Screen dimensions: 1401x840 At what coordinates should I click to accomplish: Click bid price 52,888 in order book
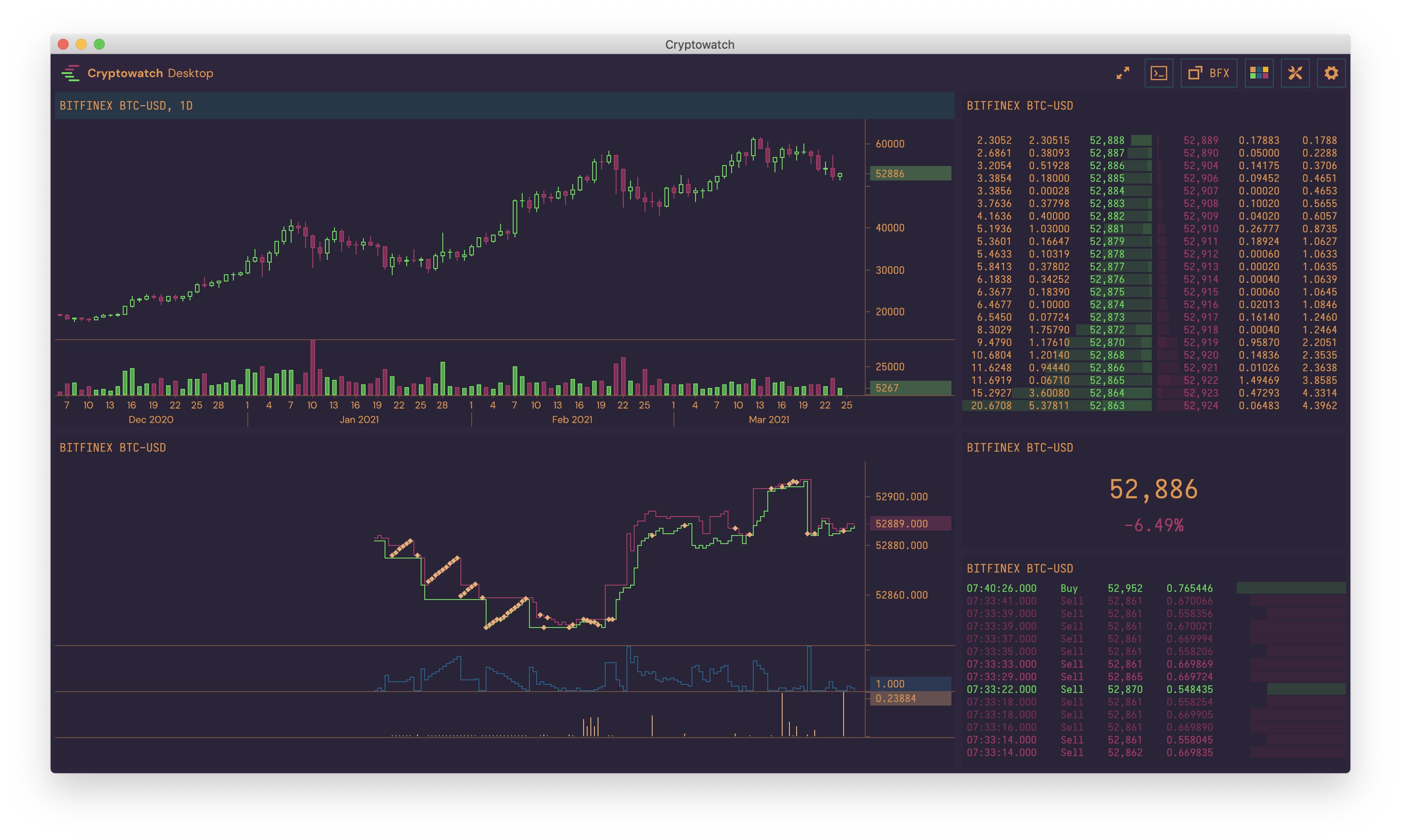click(1107, 140)
